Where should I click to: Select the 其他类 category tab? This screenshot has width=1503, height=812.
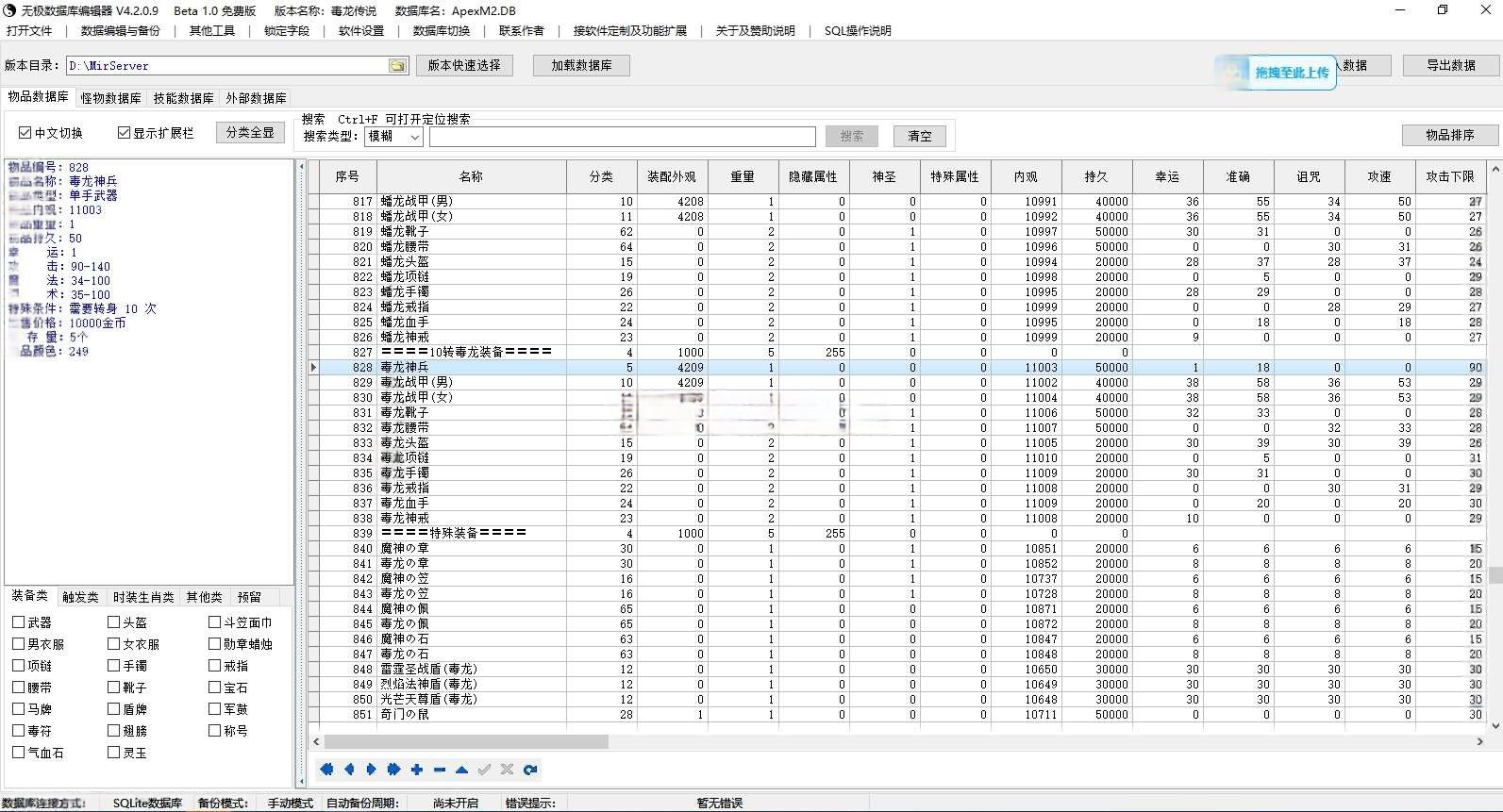click(205, 597)
